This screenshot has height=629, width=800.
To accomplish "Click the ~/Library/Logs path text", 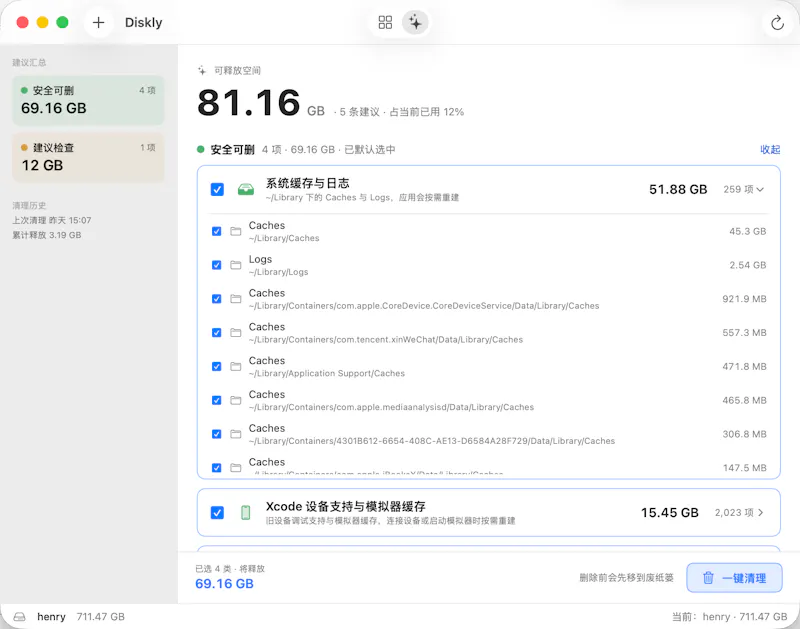I will [279, 272].
